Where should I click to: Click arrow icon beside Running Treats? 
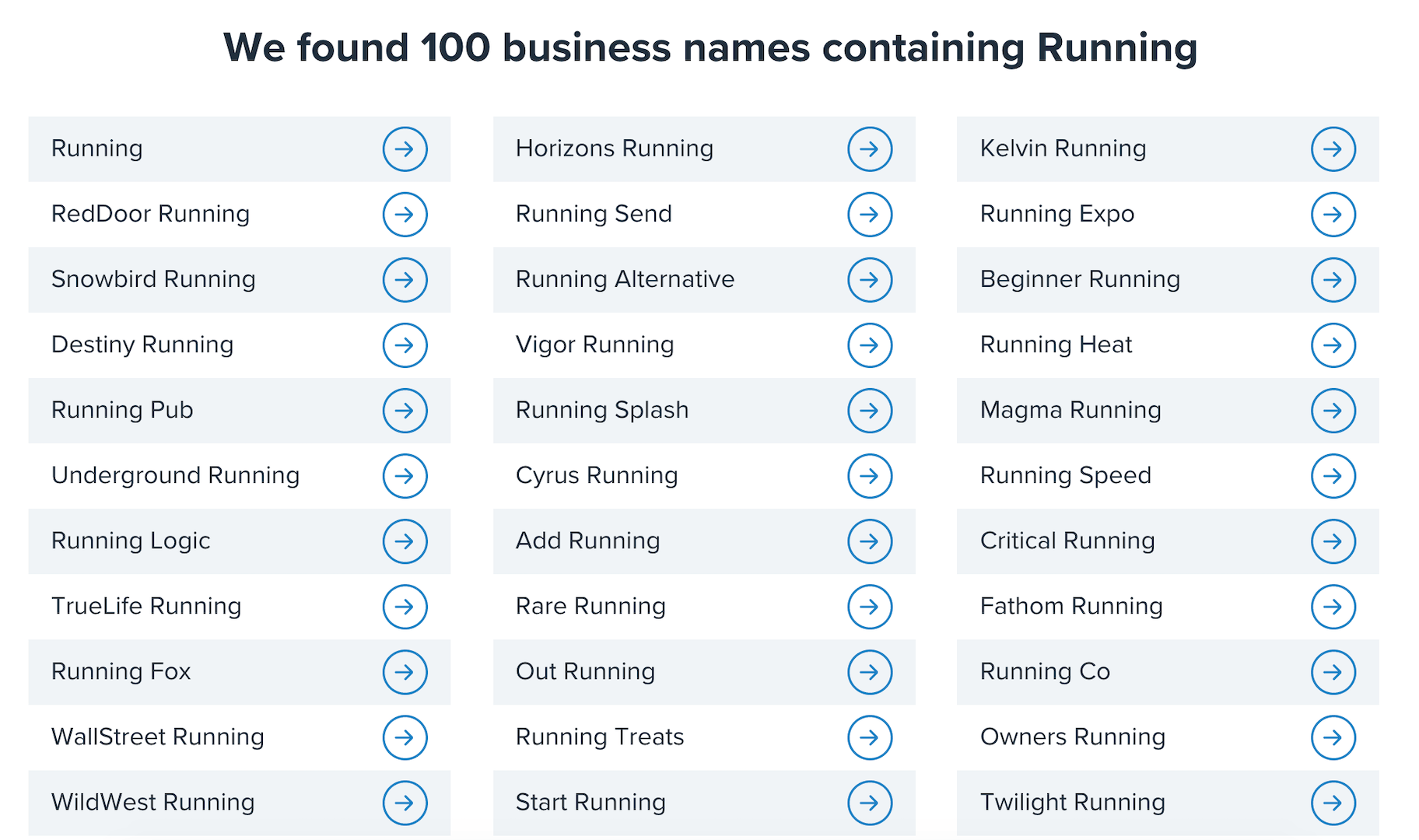pos(869,737)
